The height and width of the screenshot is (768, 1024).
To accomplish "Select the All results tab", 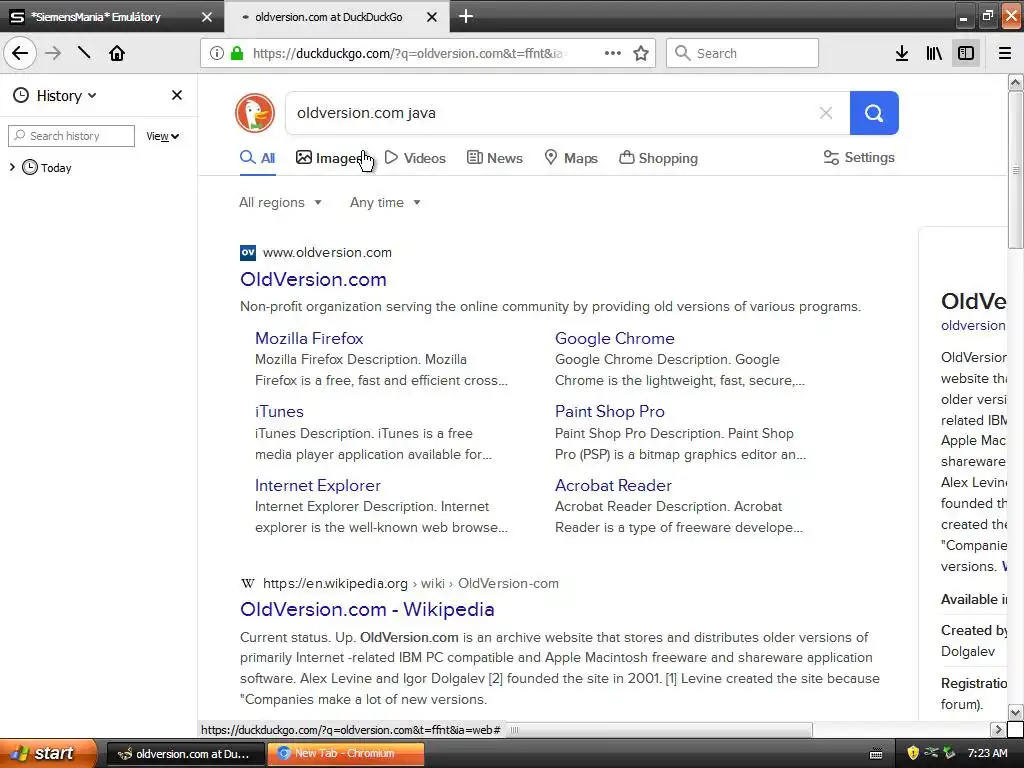I will [x=257, y=158].
